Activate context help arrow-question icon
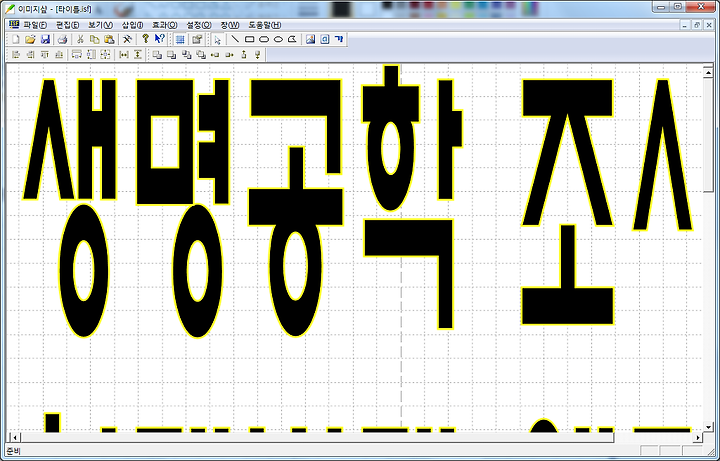 (x=160, y=39)
